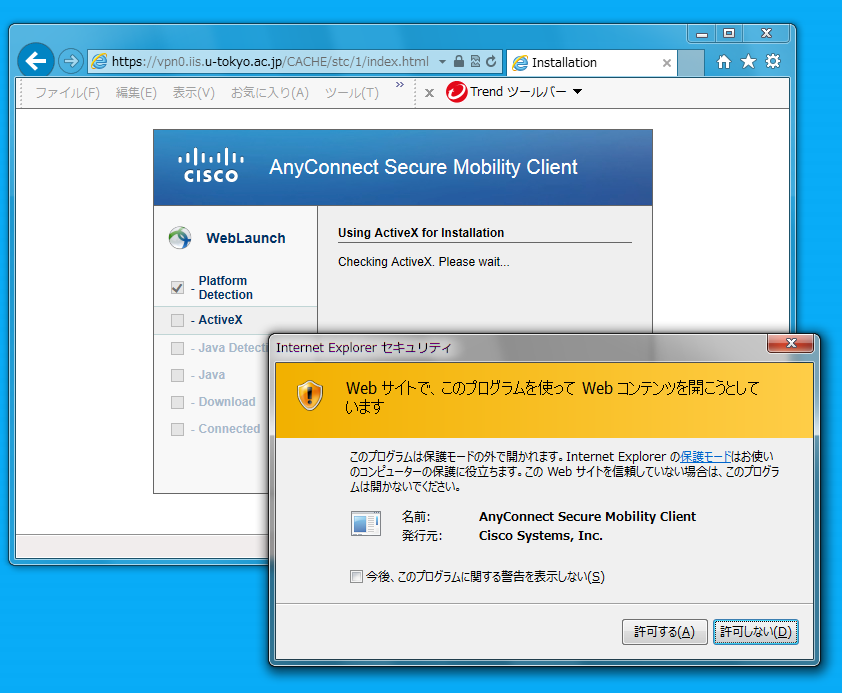Screen dimensions: 842x693
Task: Click the Cisco logo in the page header
Action: click(211, 165)
